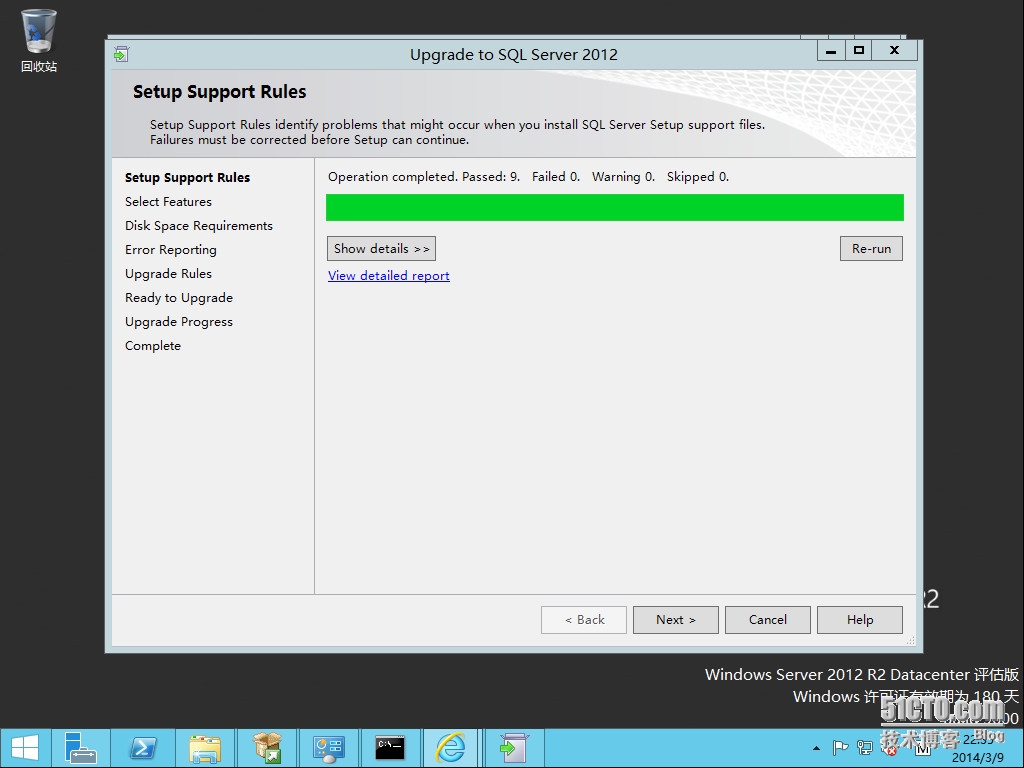
Task: Open the View detailed report link
Action: click(x=389, y=276)
